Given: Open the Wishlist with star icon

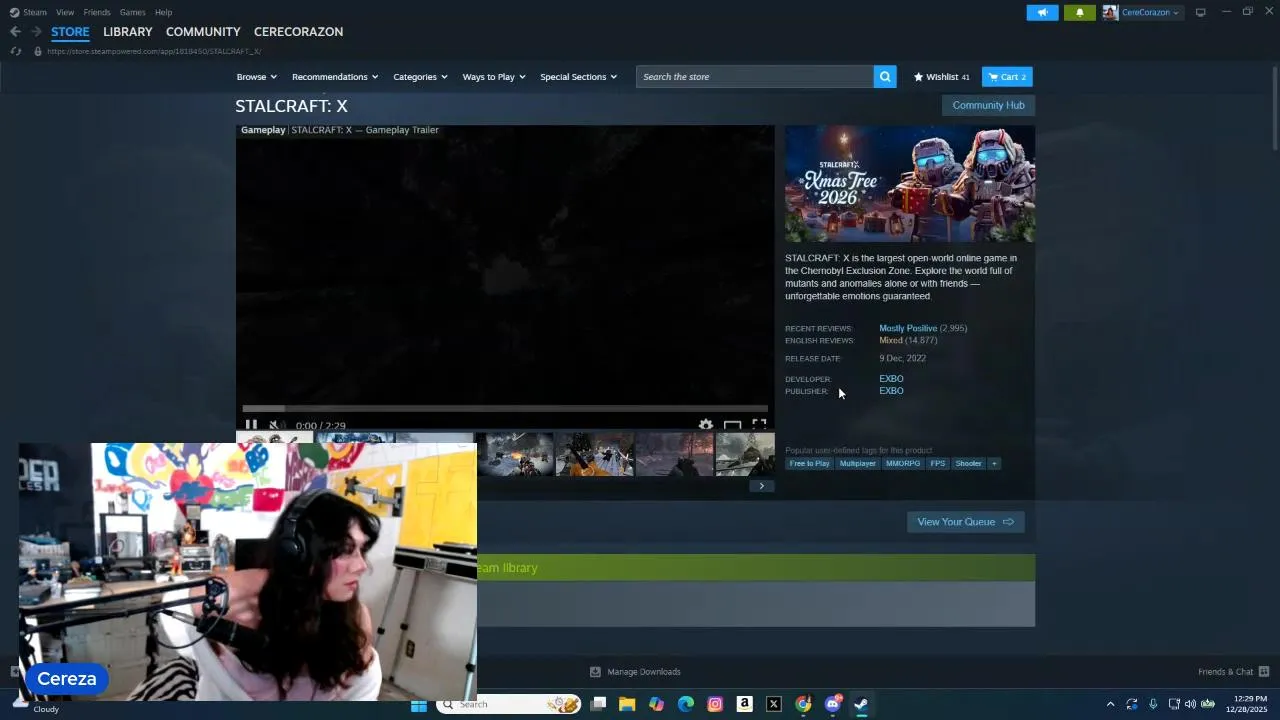Looking at the screenshot, I should click(941, 77).
